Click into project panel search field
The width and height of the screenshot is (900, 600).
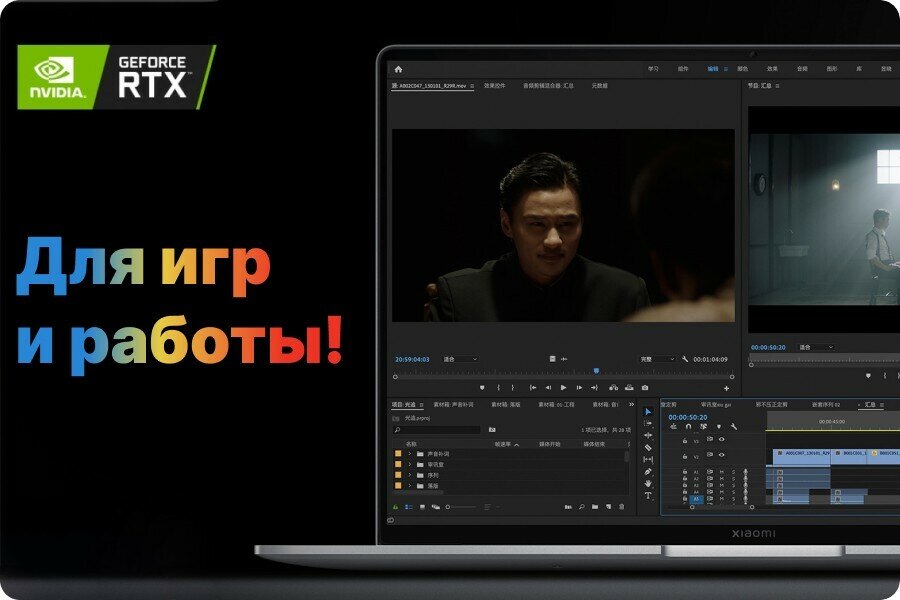(437, 429)
